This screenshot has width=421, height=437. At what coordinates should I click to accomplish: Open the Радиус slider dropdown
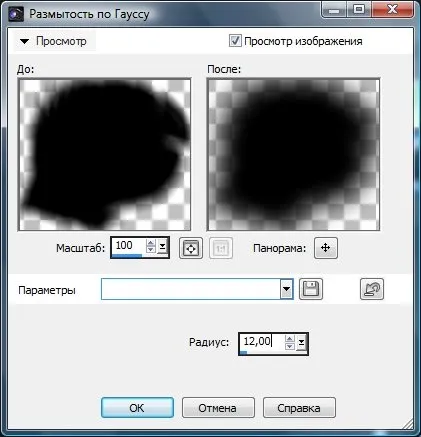[301, 343]
